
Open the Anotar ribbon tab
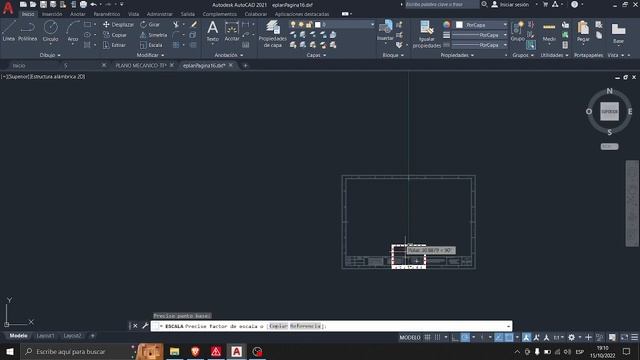click(78, 14)
